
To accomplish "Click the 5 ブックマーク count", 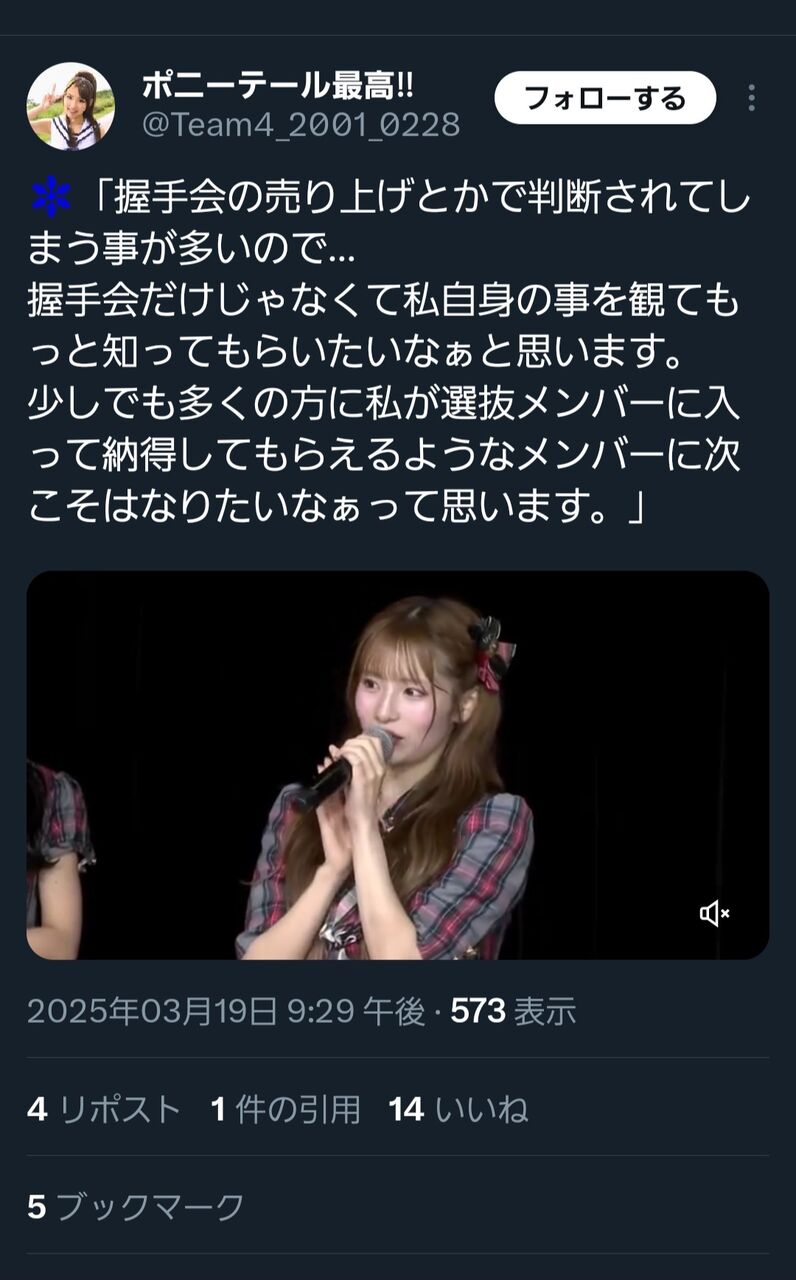I will (x=135, y=1207).
